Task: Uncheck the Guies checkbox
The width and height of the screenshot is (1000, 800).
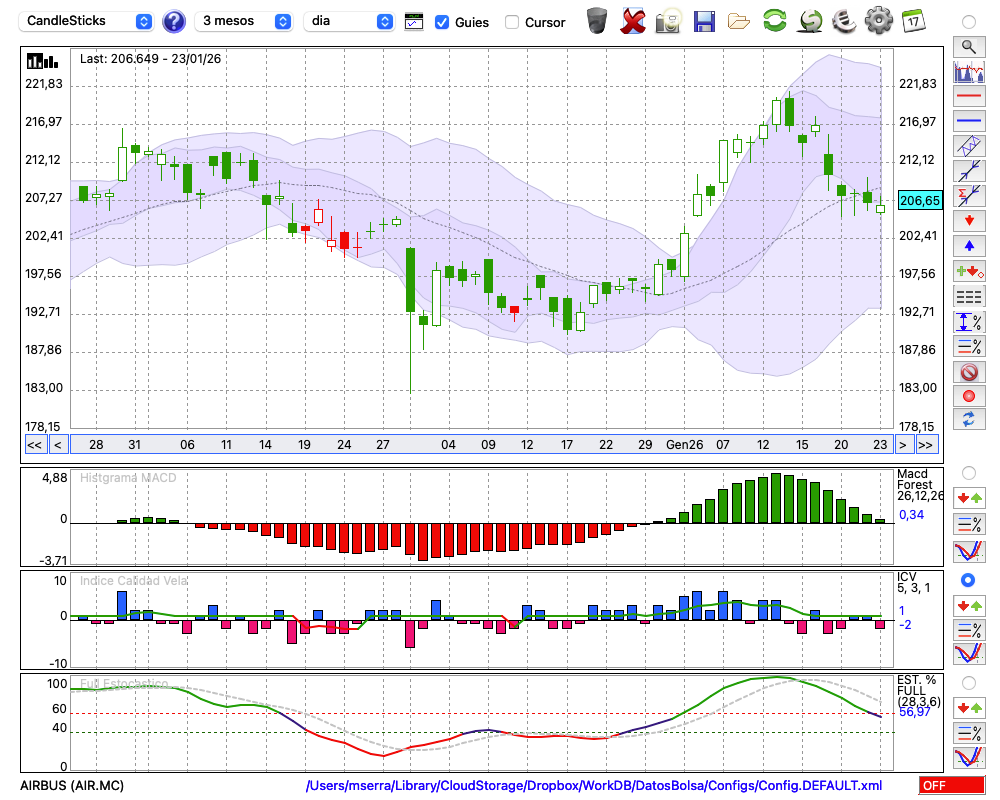Action: tap(442, 22)
